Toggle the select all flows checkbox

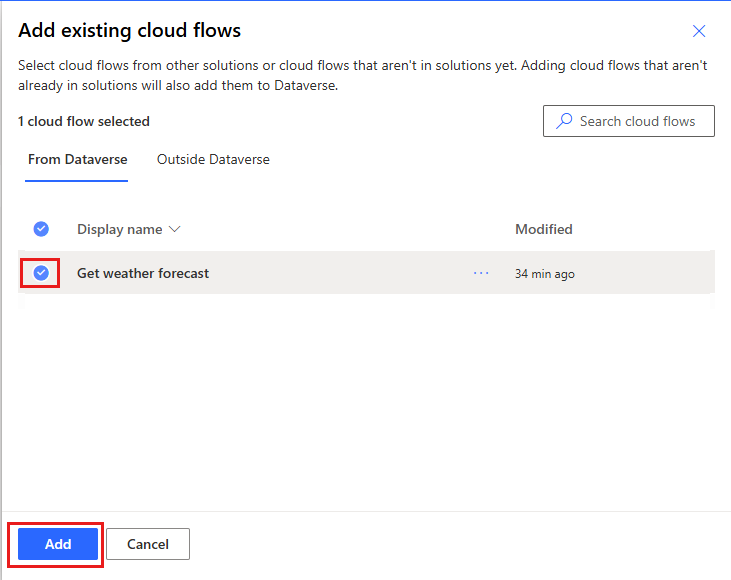(41, 229)
